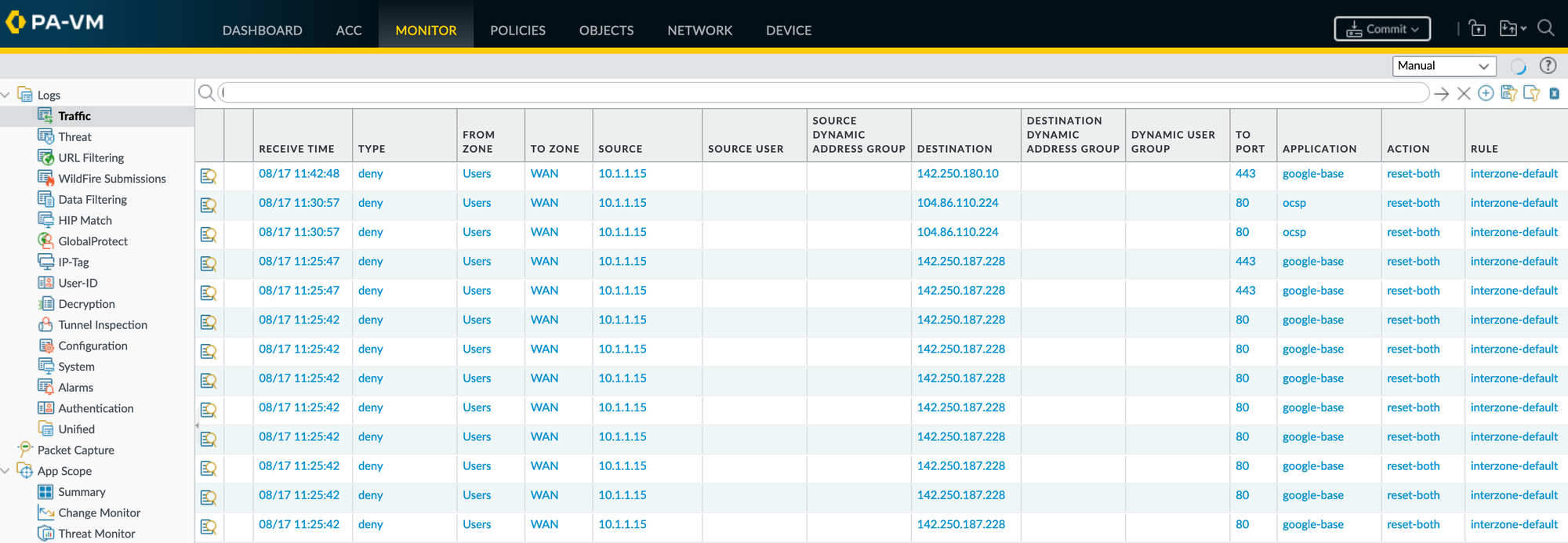Add a log filter with plus icon
1568x543 pixels.
click(x=1485, y=93)
